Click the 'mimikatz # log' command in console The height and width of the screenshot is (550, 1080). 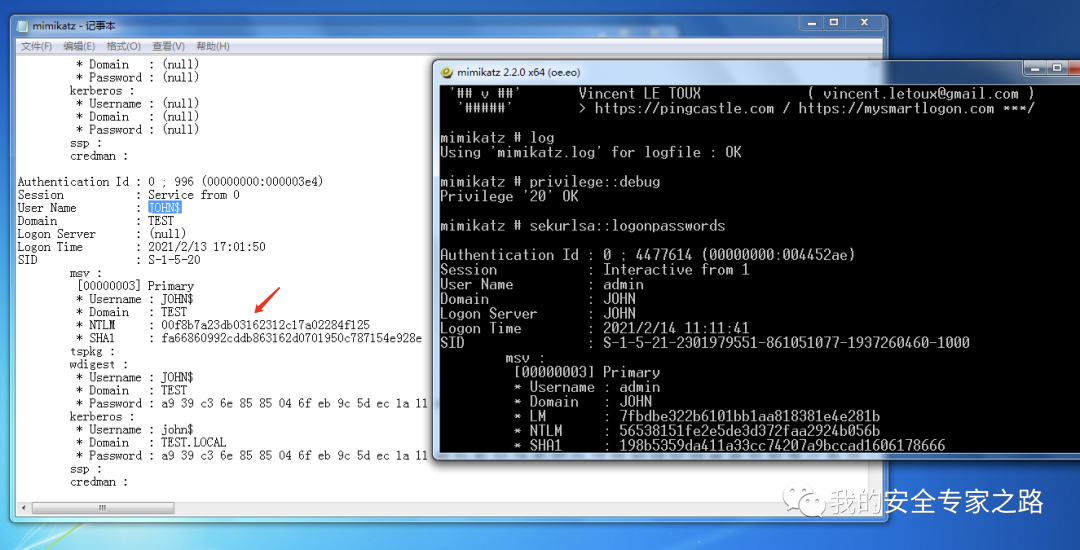click(x=497, y=138)
